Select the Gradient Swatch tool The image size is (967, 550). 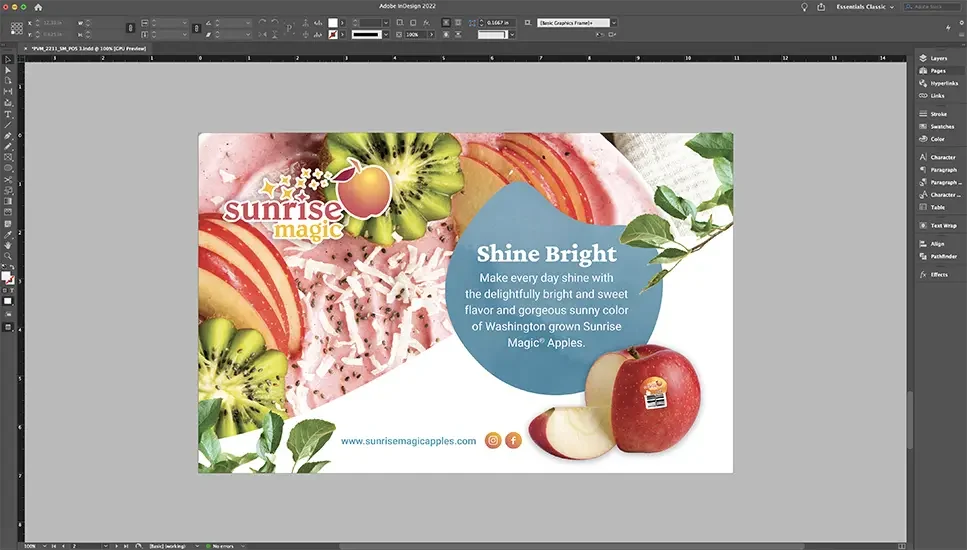(8, 201)
